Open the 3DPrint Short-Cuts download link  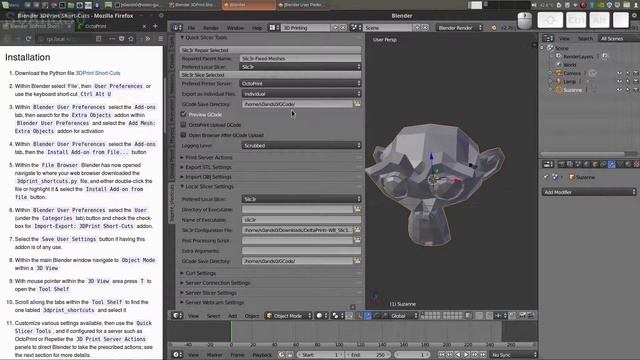(x=98, y=73)
